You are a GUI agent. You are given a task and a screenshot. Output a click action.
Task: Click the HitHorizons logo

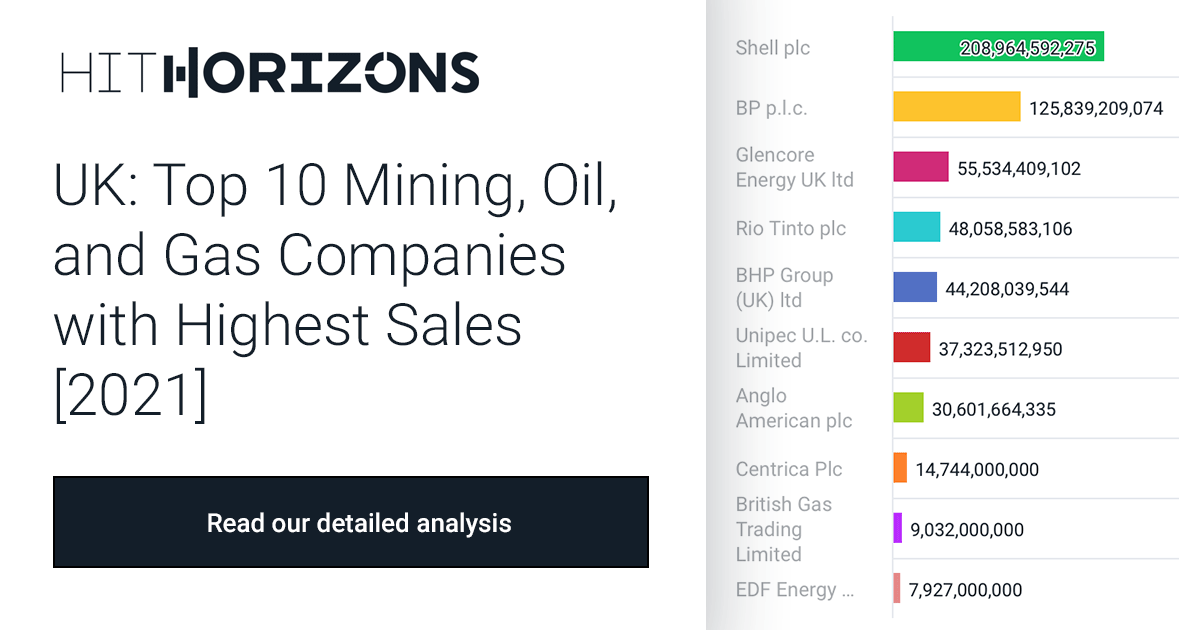click(270, 73)
